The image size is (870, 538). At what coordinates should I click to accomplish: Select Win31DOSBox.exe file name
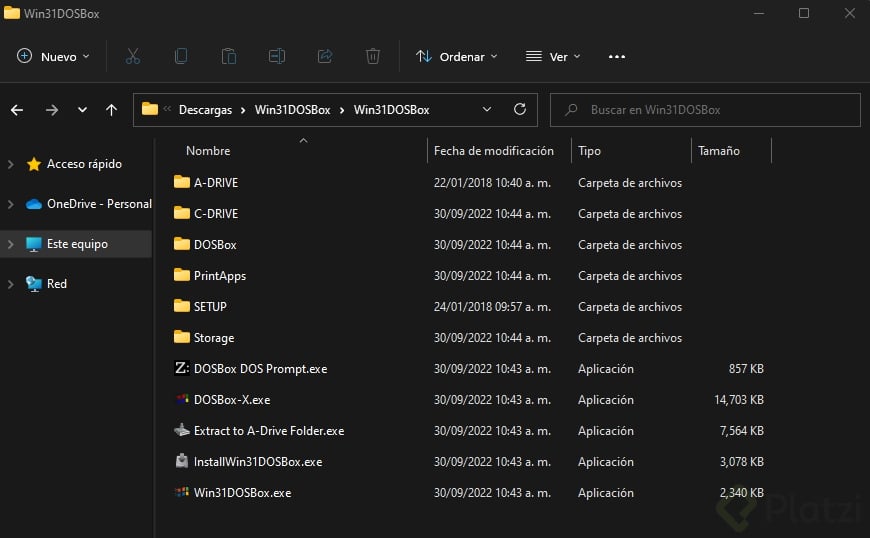tap(242, 493)
